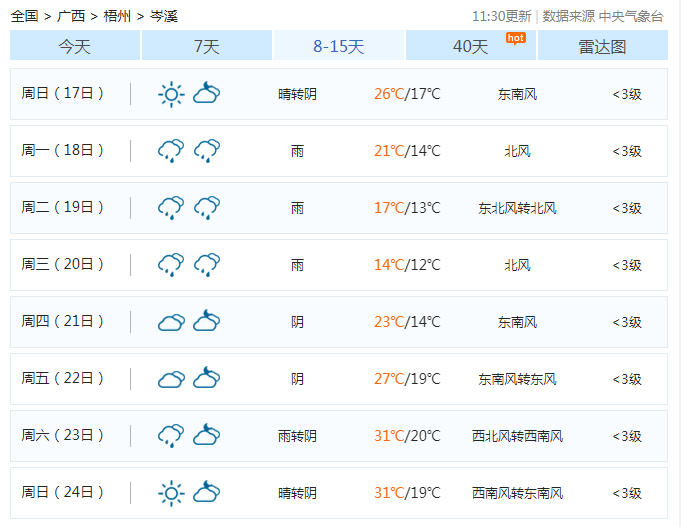Click the night cloudy icon for Friday 22日
Viewport: 681px width, 527px height.
click(x=207, y=379)
